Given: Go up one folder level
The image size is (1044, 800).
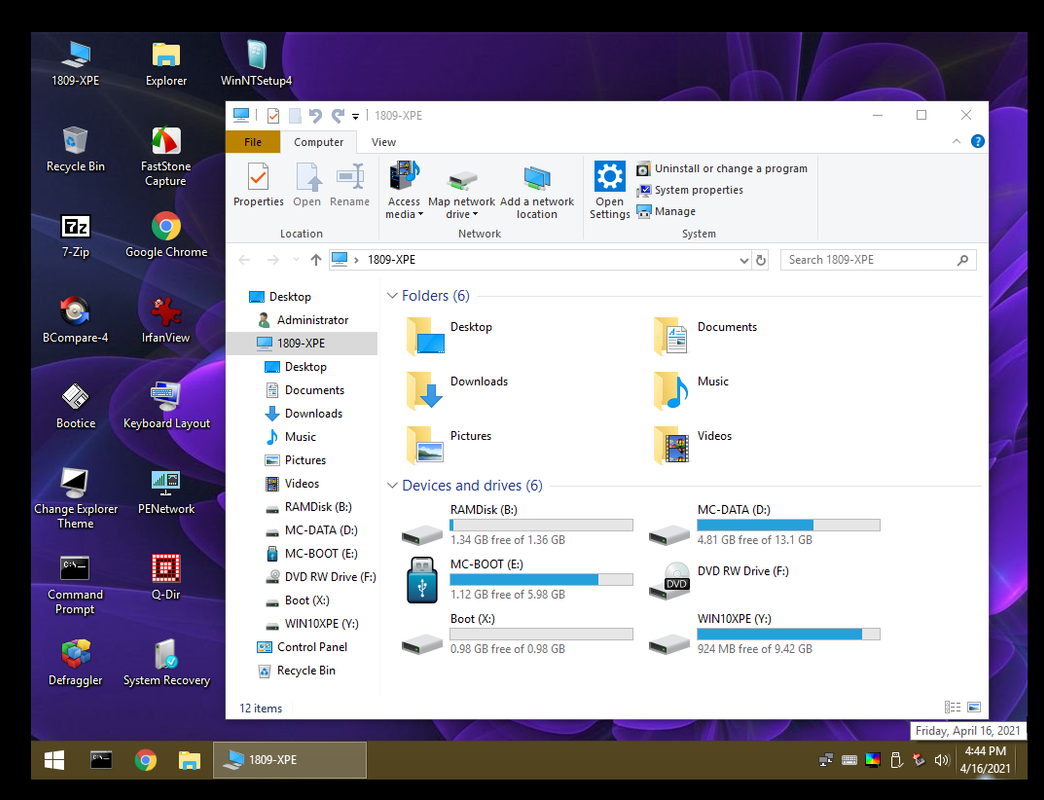Looking at the screenshot, I should pyautogui.click(x=316, y=260).
